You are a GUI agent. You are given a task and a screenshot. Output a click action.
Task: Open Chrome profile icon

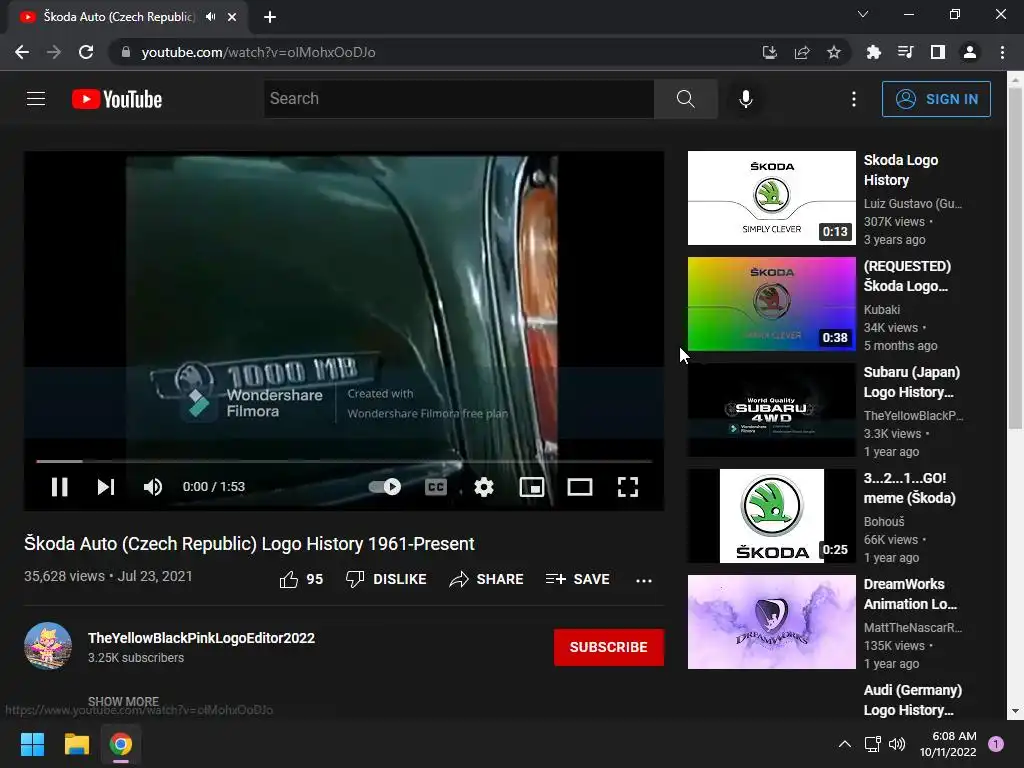point(970,52)
